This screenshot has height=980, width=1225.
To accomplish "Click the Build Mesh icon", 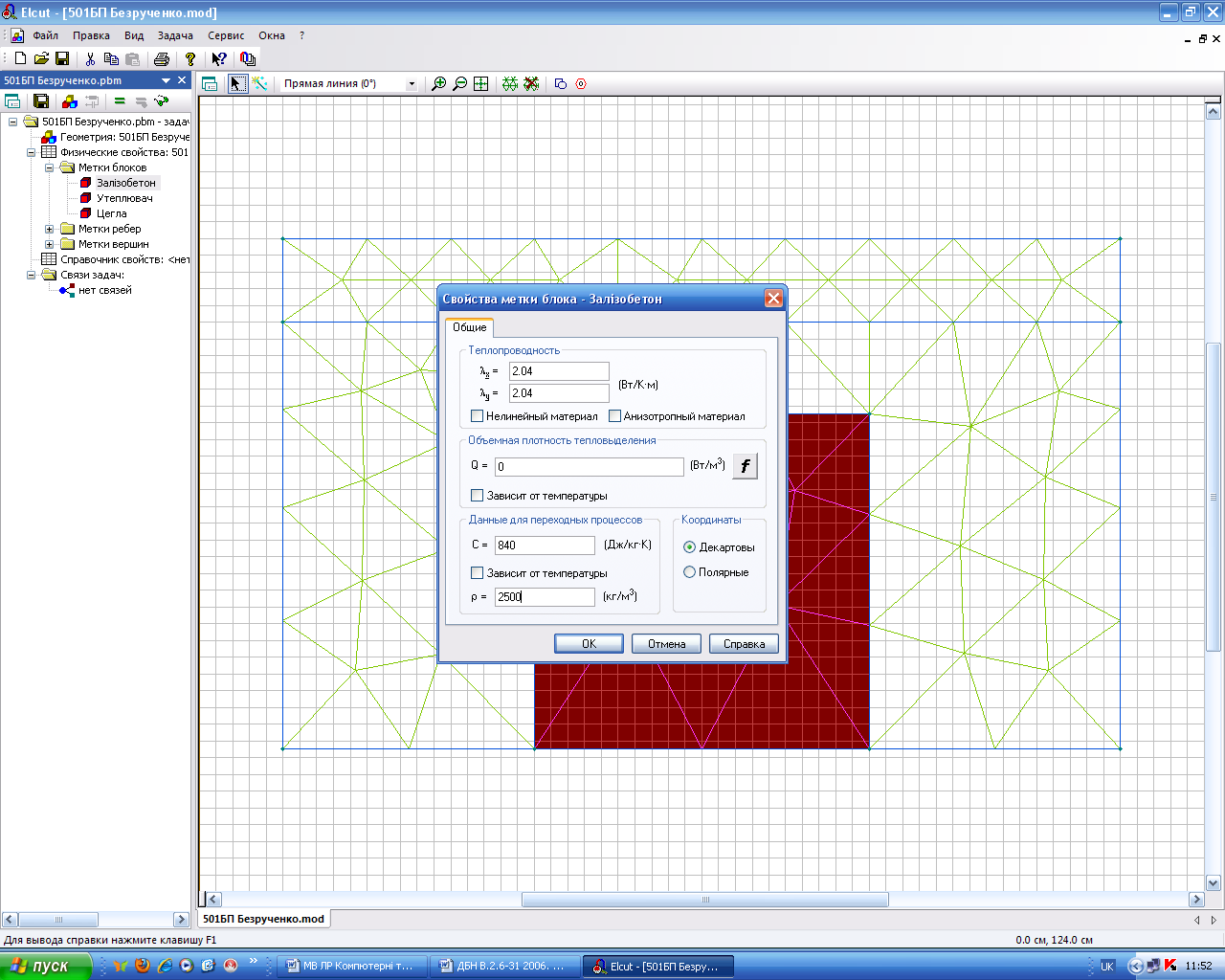I will 510,84.
